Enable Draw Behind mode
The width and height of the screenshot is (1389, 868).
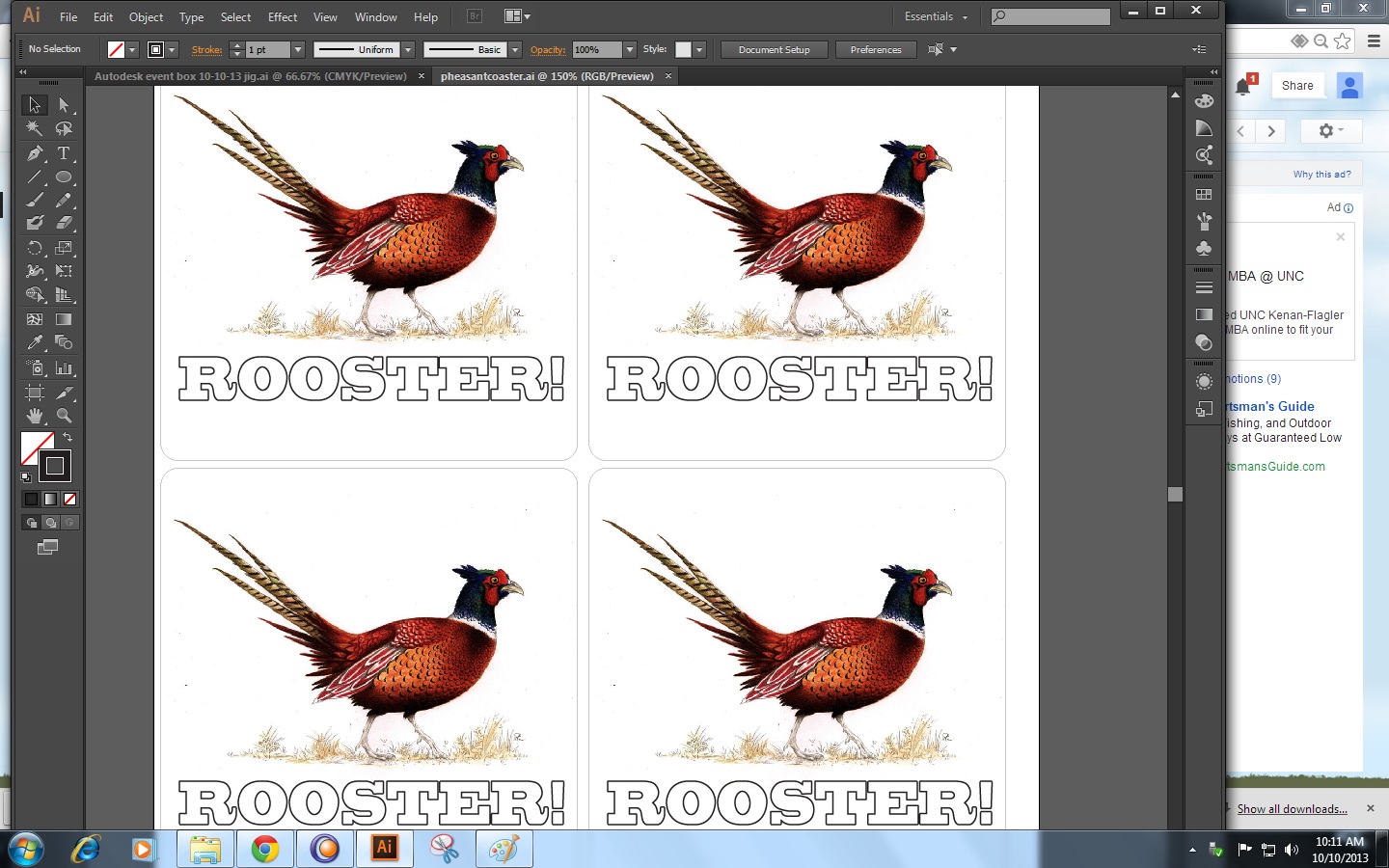[x=50, y=523]
